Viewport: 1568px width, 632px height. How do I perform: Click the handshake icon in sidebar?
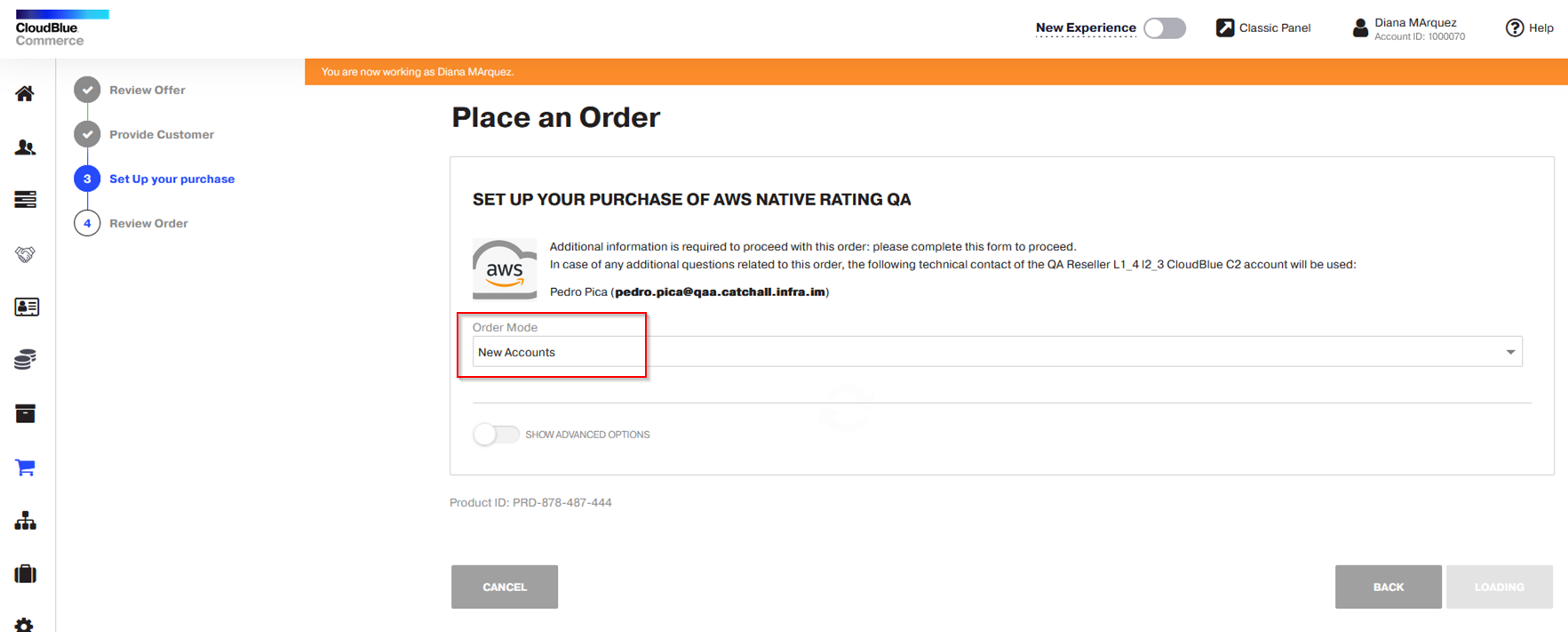(x=25, y=254)
